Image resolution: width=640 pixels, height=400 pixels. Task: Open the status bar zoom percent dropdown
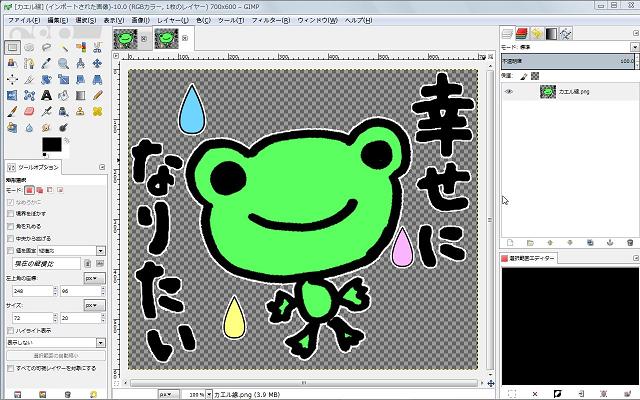pyautogui.click(x=209, y=395)
